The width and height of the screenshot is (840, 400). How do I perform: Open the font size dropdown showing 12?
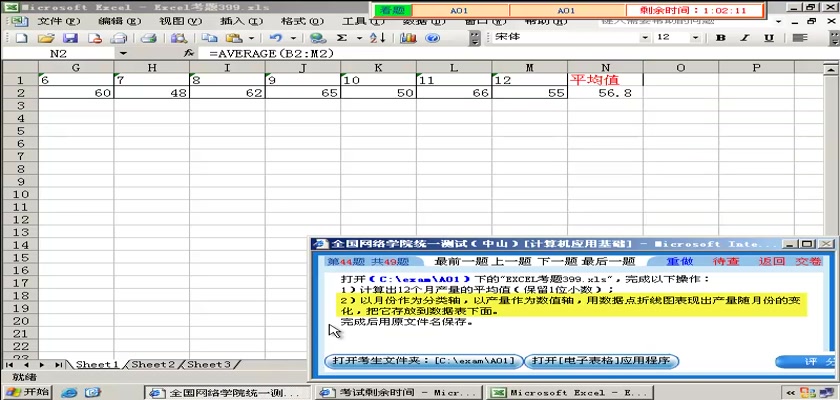tap(695, 37)
